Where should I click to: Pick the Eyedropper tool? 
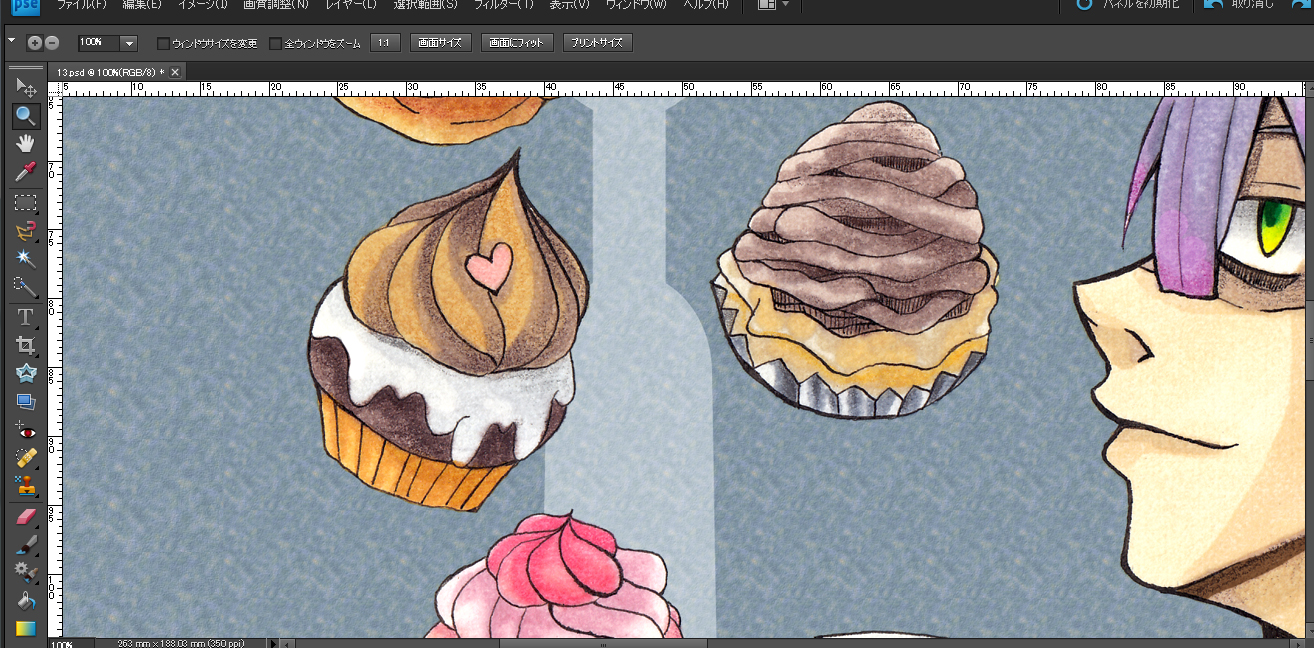click(x=26, y=172)
